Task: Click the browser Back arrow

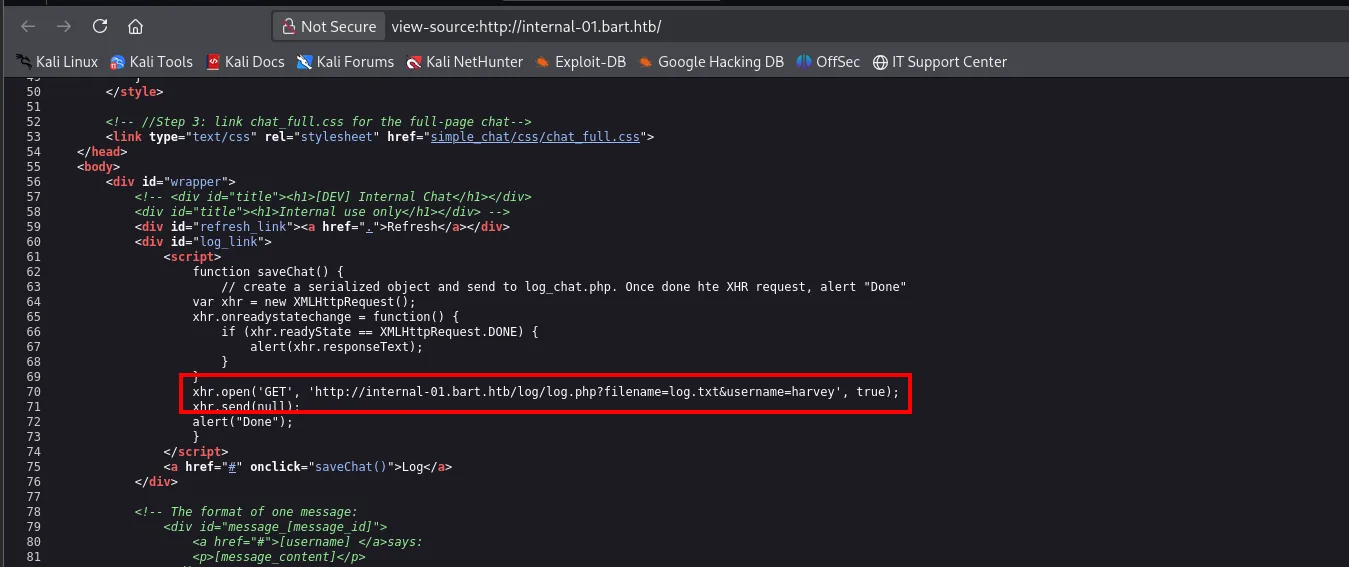Action: (28, 26)
